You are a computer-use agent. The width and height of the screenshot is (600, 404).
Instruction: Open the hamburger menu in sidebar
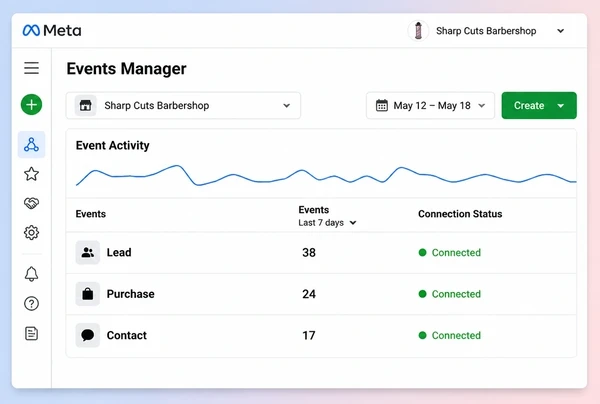[x=31, y=68]
